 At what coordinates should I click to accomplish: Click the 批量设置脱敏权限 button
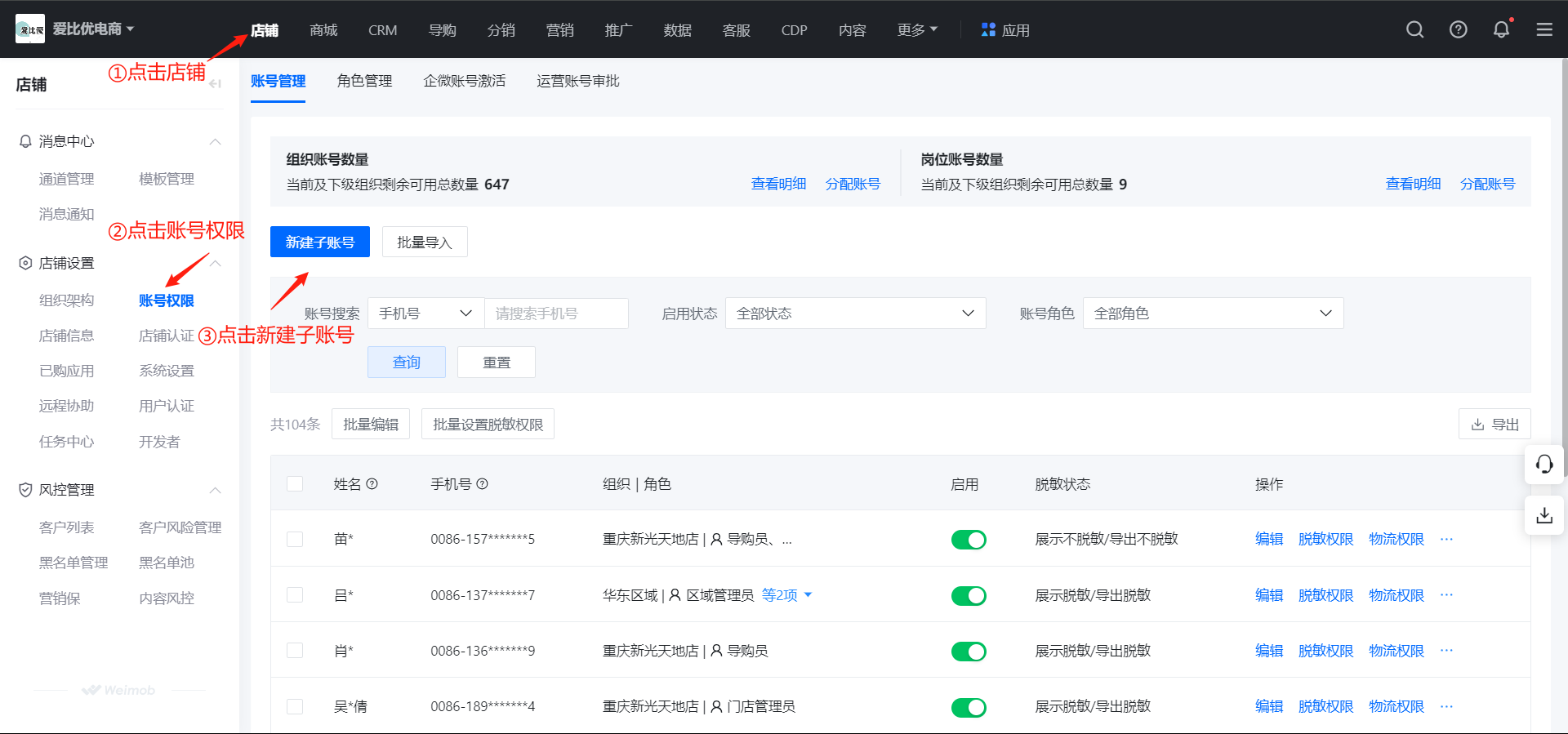click(488, 424)
